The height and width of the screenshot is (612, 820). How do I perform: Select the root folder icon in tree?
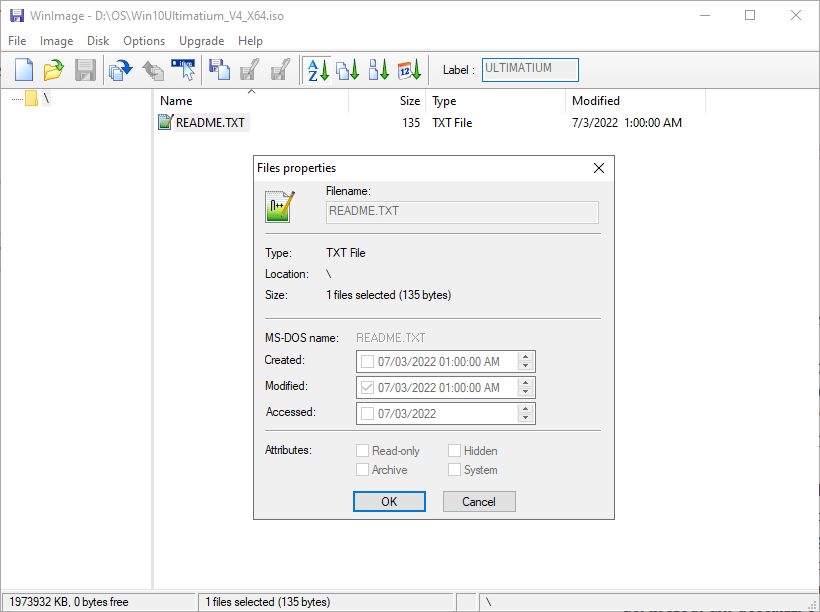coord(31,98)
